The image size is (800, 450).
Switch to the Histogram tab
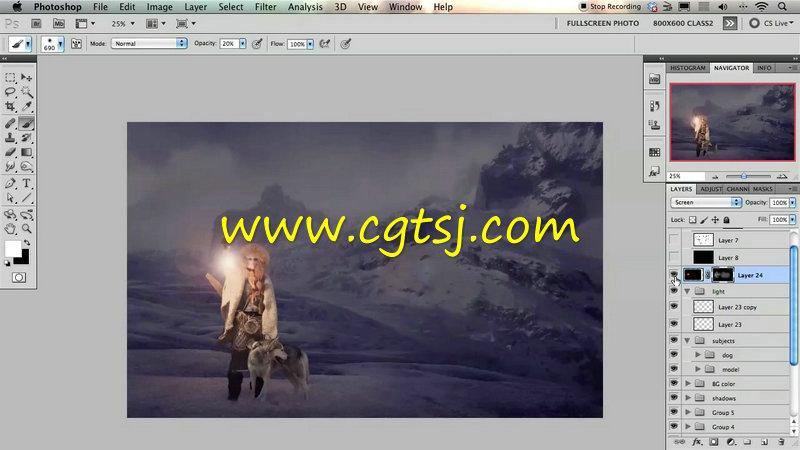(688, 68)
